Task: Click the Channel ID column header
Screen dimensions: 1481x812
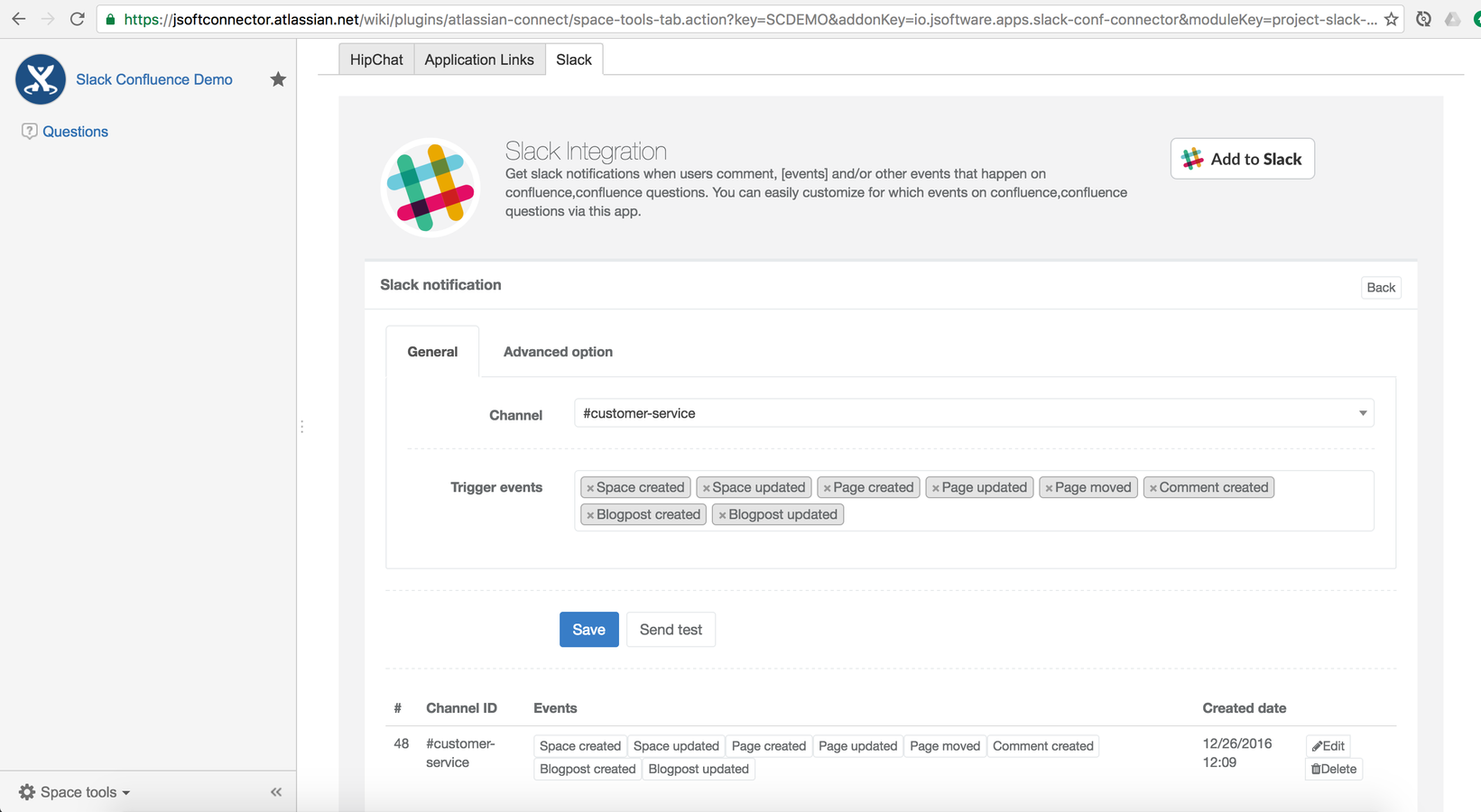Action: pos(461,708)
